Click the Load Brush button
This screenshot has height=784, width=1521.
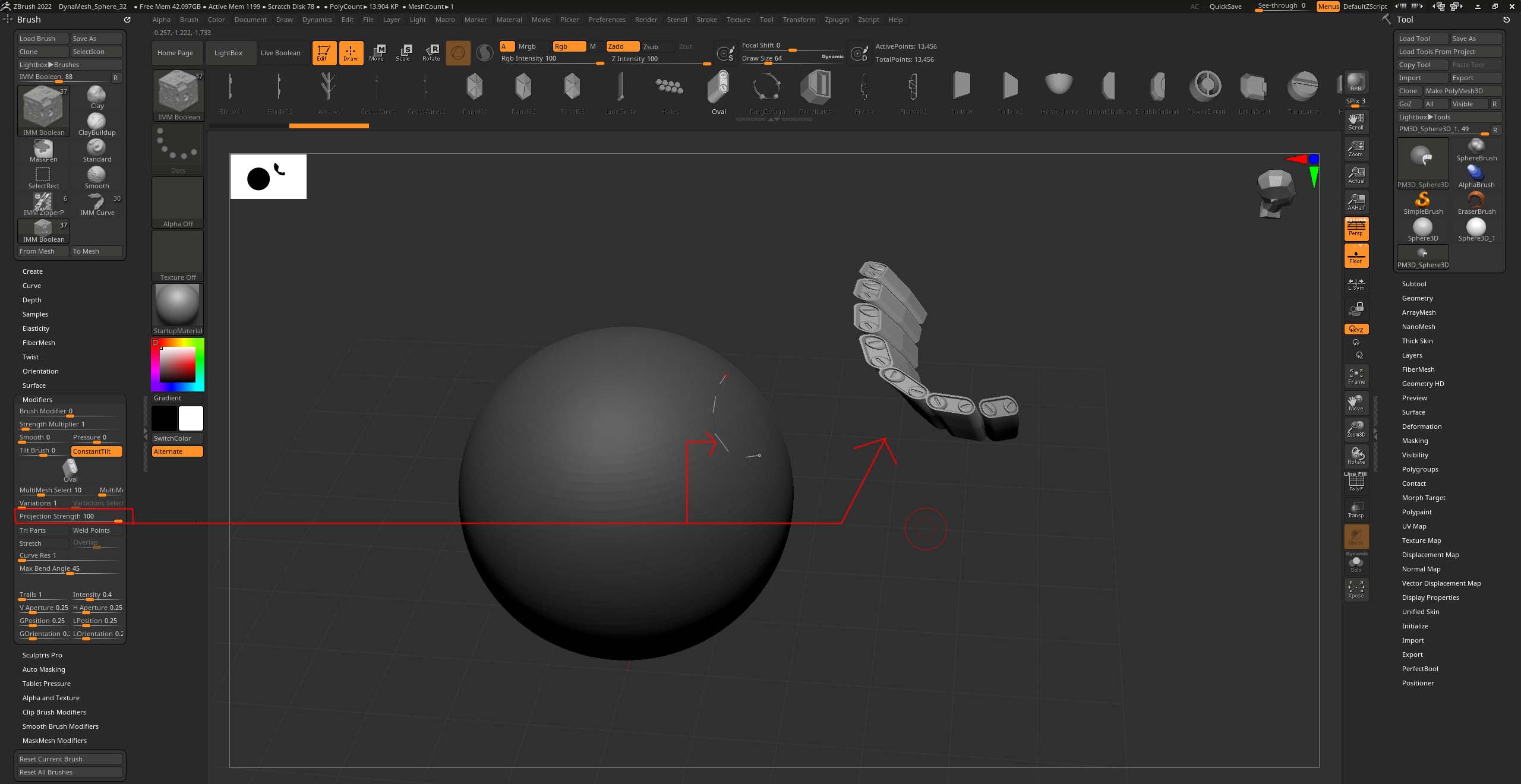(43, 39)
